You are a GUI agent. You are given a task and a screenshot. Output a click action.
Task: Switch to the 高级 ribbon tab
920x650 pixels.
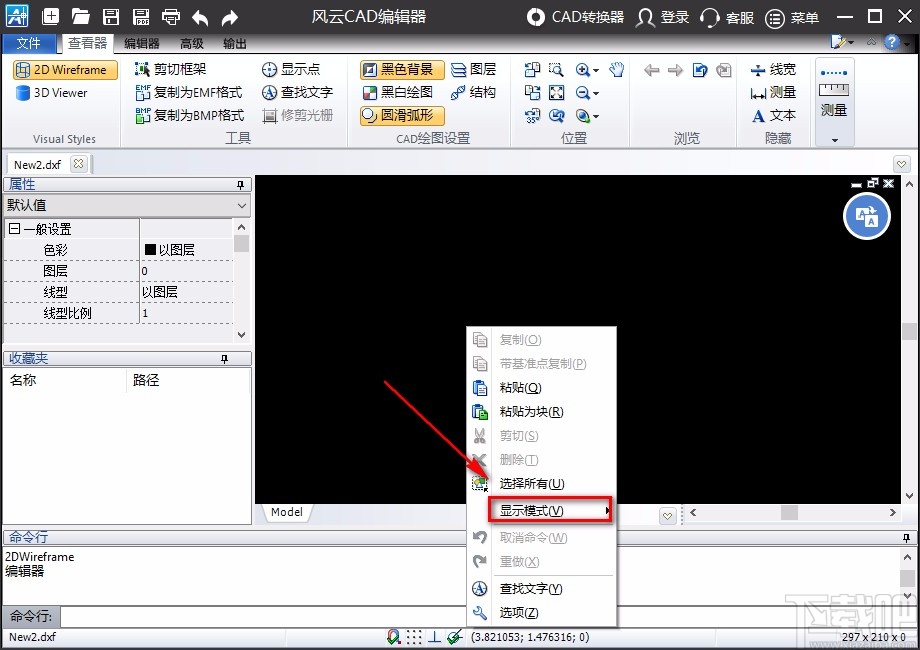(192, 43)
